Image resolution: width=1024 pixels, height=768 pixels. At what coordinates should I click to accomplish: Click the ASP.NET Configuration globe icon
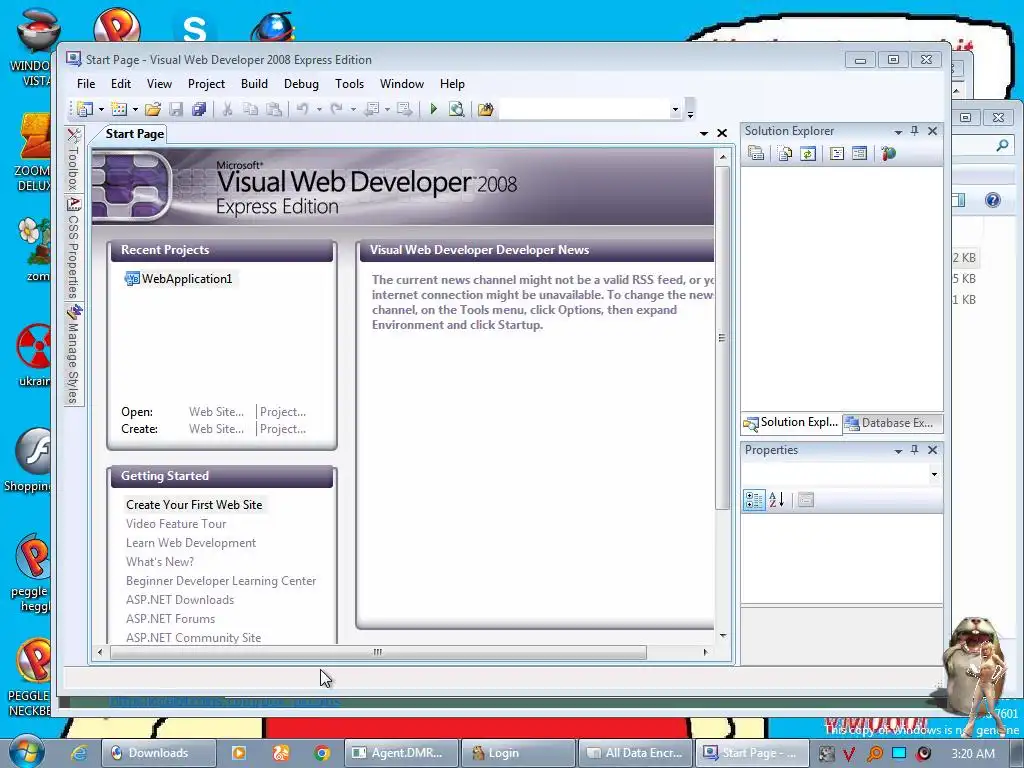(x=888, y=153)
